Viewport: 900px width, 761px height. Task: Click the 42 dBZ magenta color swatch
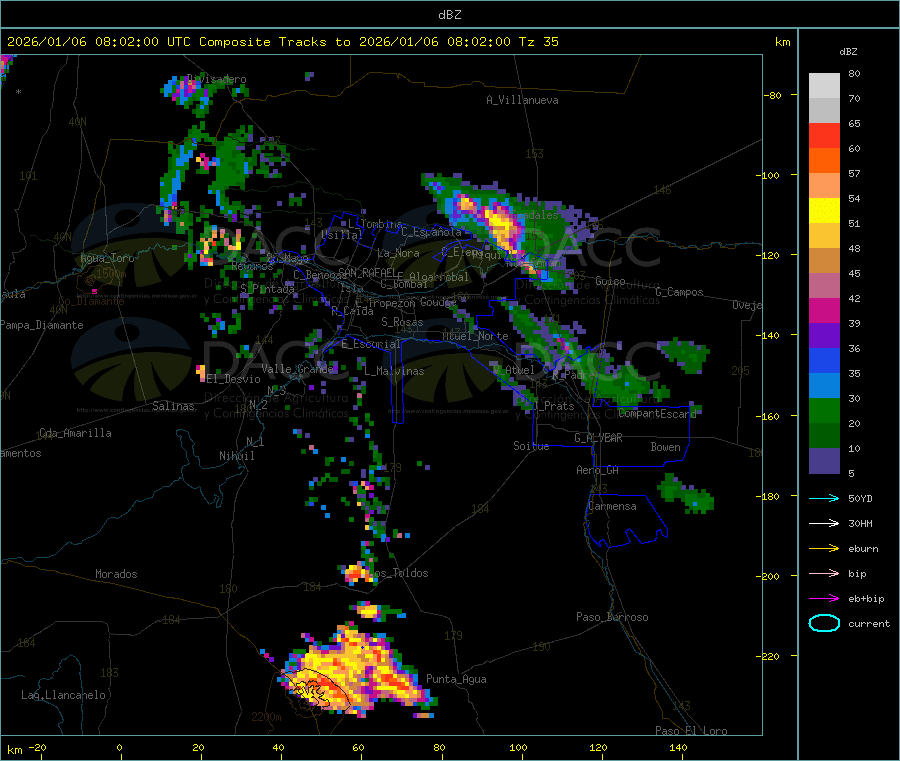(x=824, y=310)
